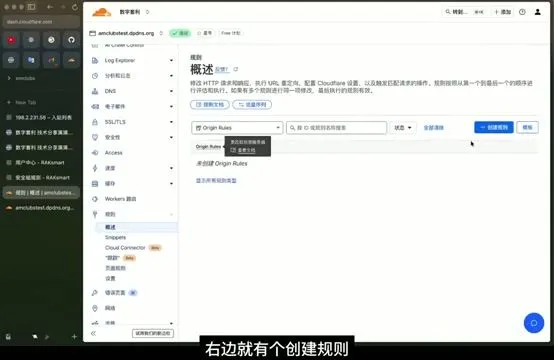Open the pinned YouTube red icon
The height and width of the screenshot is (360, 554).
pyautogui.click(x=11, y=40)
